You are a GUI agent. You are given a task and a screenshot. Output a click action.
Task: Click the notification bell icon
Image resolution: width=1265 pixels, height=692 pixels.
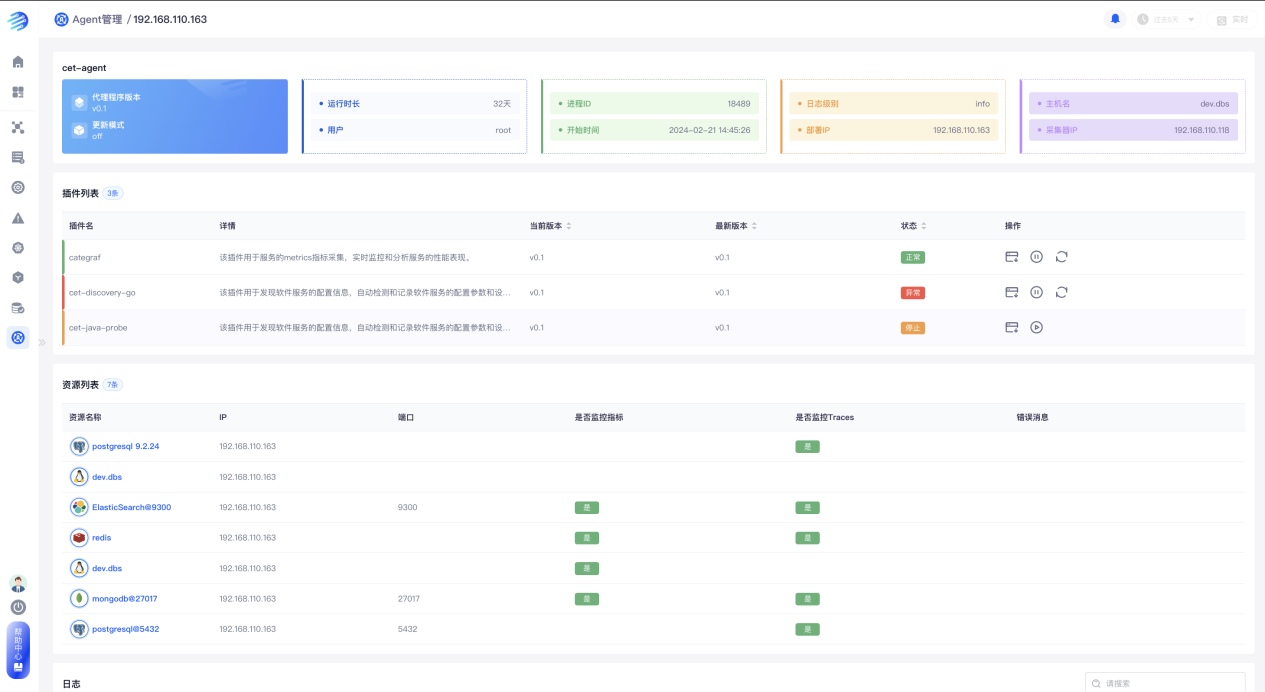pyautogui.click(x=1115, y=19)
